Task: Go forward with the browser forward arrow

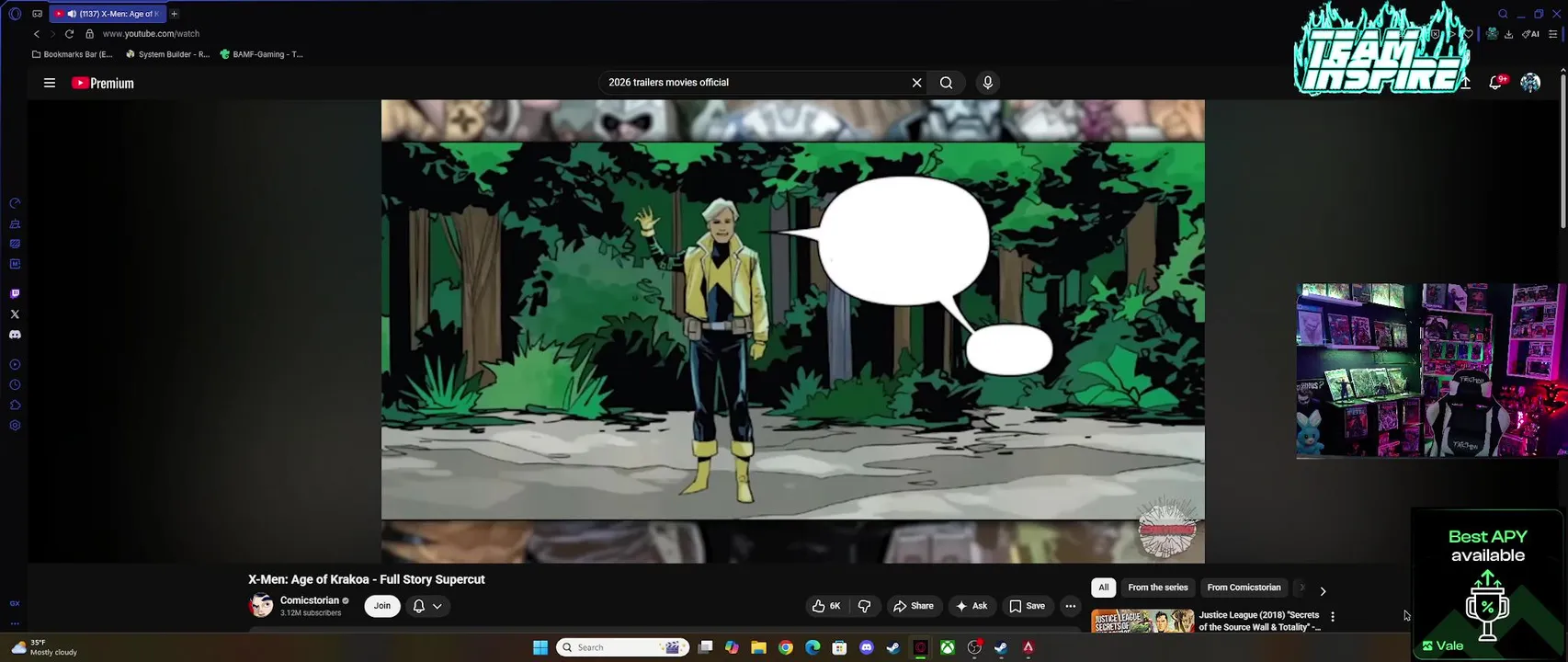Action: pos(52,34)
